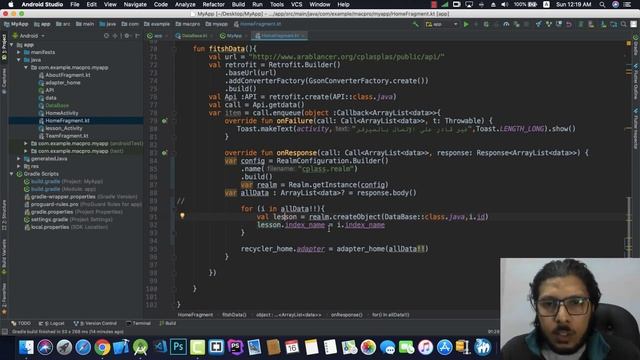Click the scroll-from-source target icon
640x360 pixels.
[x=107, y=36]
